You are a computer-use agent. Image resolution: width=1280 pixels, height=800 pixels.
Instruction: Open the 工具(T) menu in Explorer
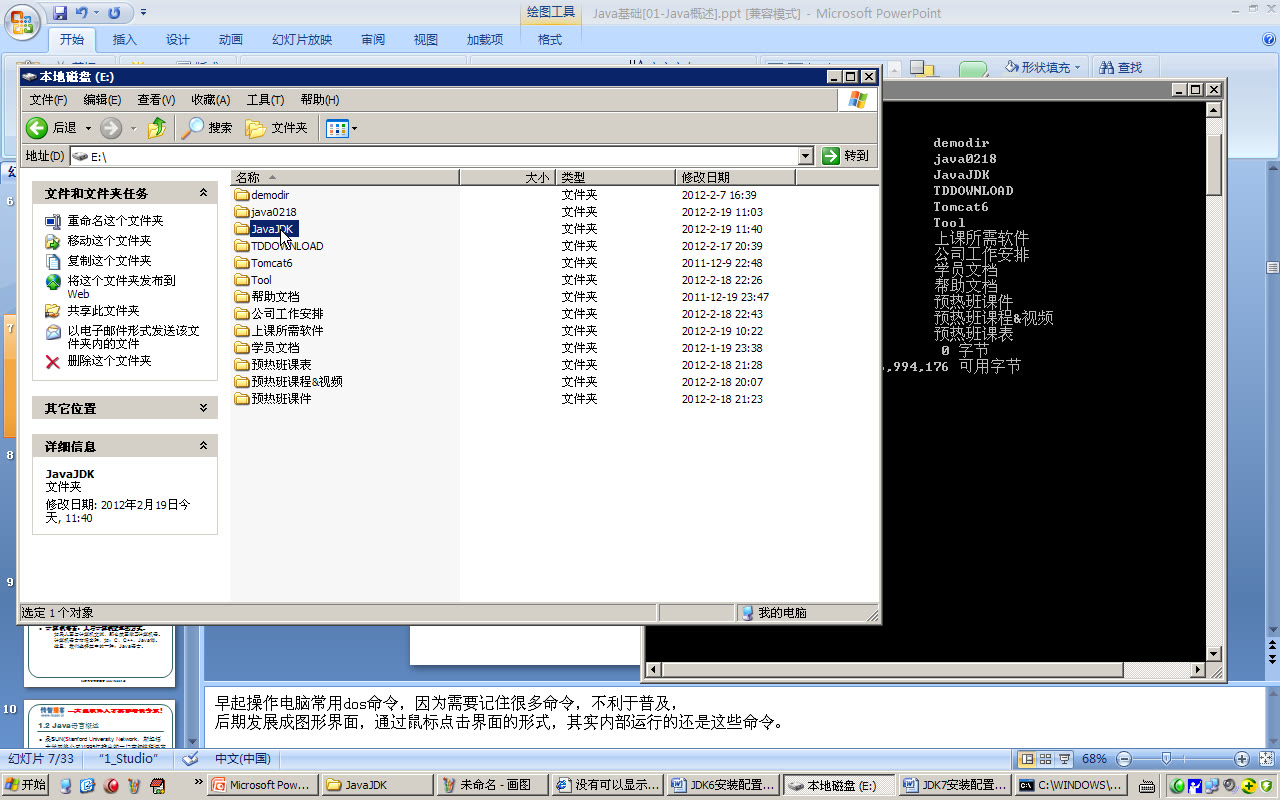coord(265,100)
